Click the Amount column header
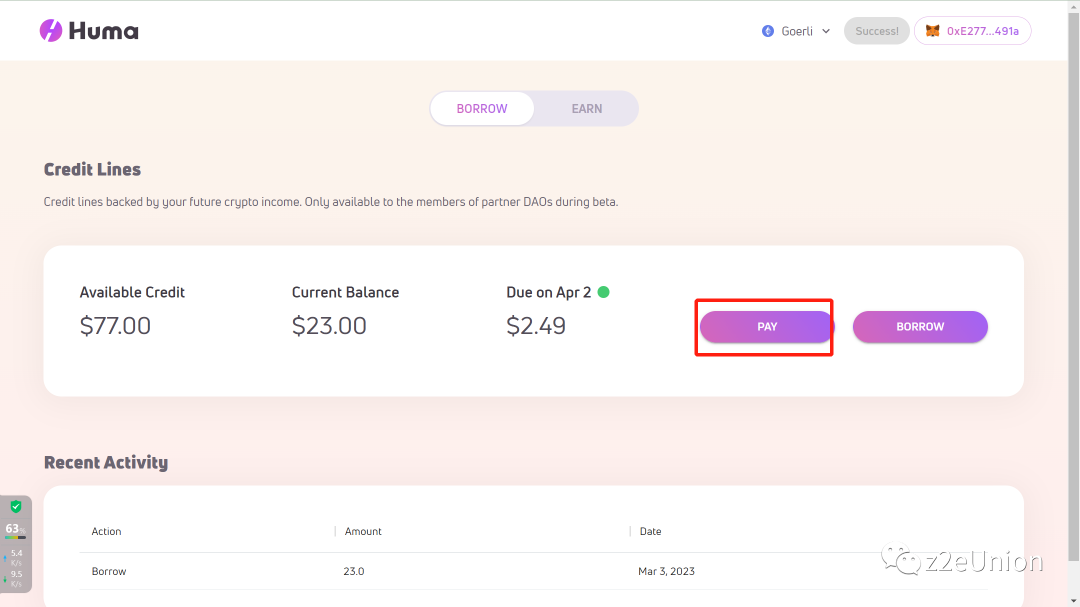The width and height of the screenshot is (1080, 607). click(x=363, y=531)
